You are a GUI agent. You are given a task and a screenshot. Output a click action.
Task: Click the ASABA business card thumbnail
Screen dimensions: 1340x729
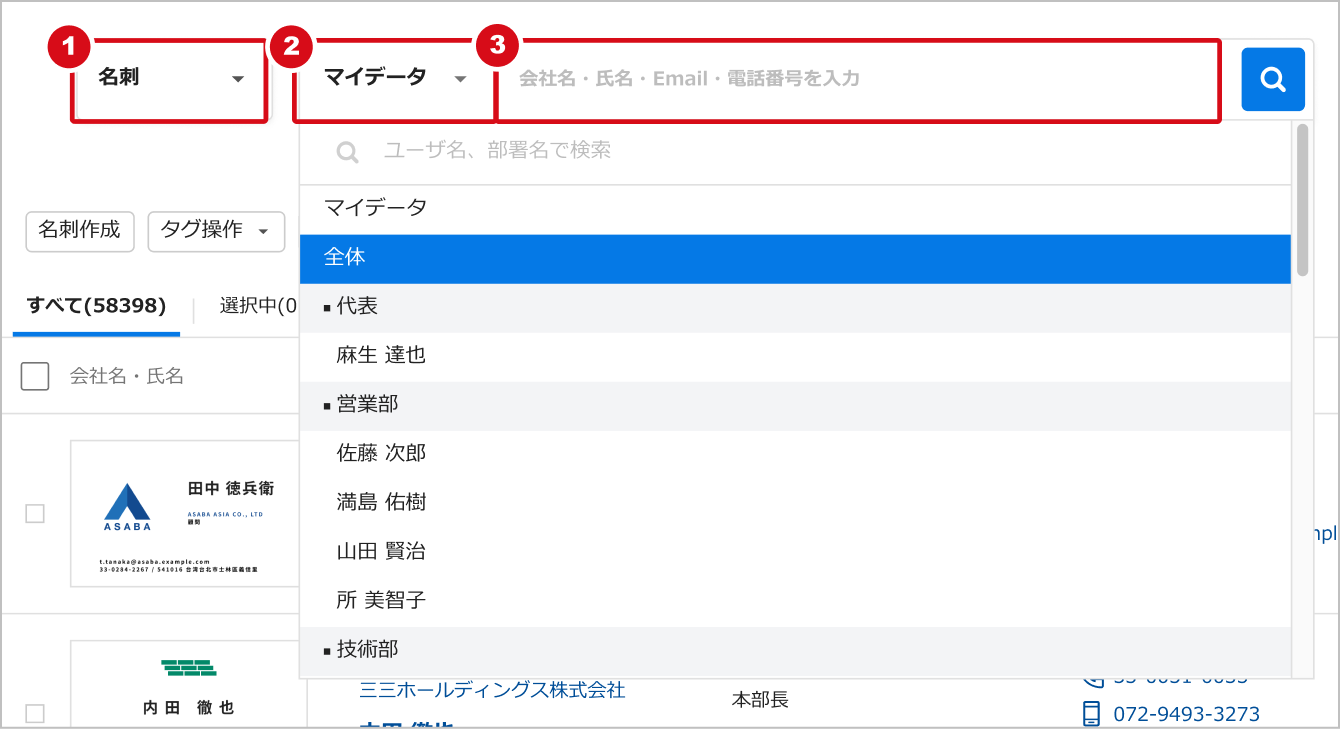point(186,514)
